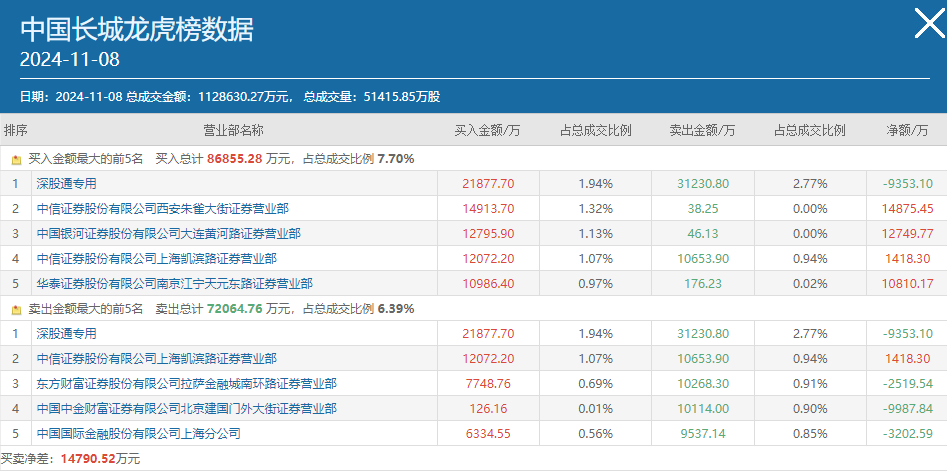Click the 净额/万 column header

click(x=907, y=130)
